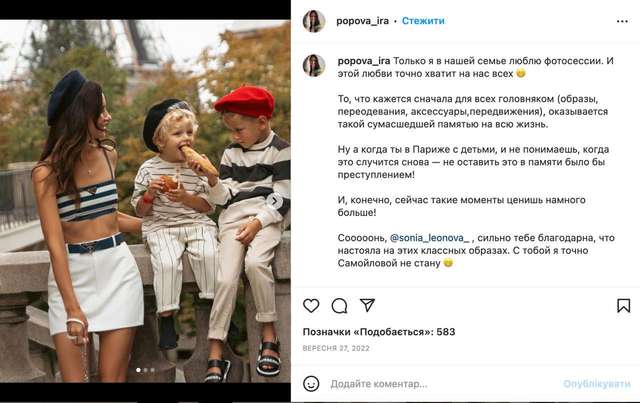The height and width of the screenshot is (403, 640).
Task: Open the @sonia_leonova_ mention link
Action: (430, 238)
